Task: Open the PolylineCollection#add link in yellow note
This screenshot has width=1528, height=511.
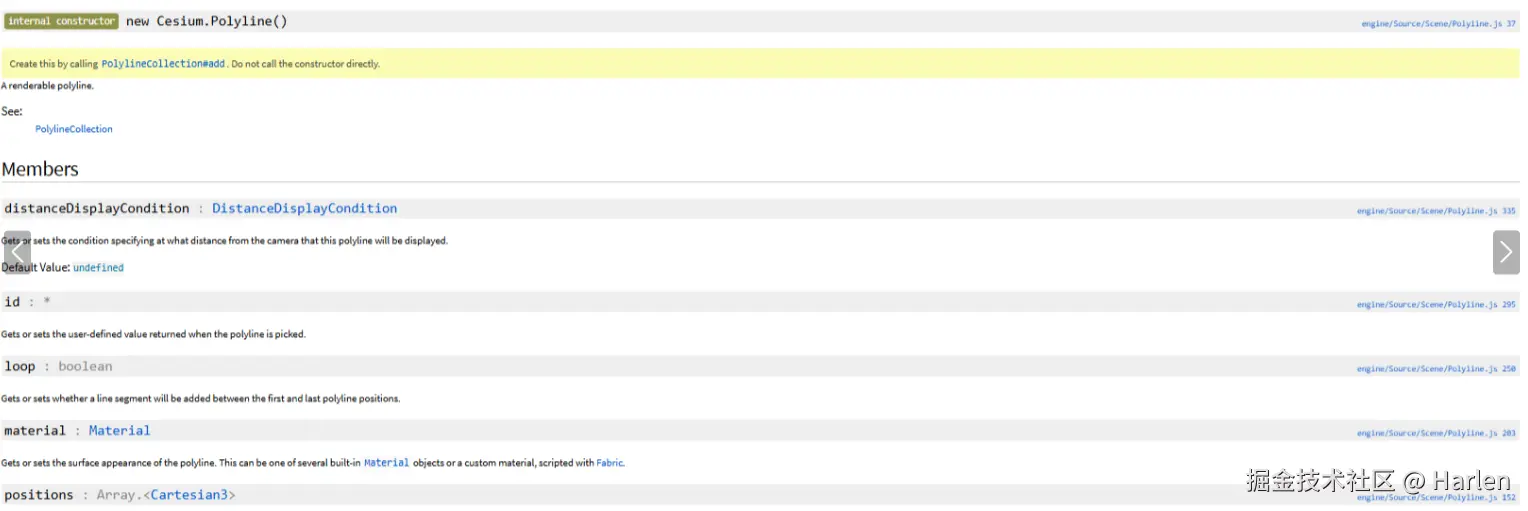Action: coord(163,64)
